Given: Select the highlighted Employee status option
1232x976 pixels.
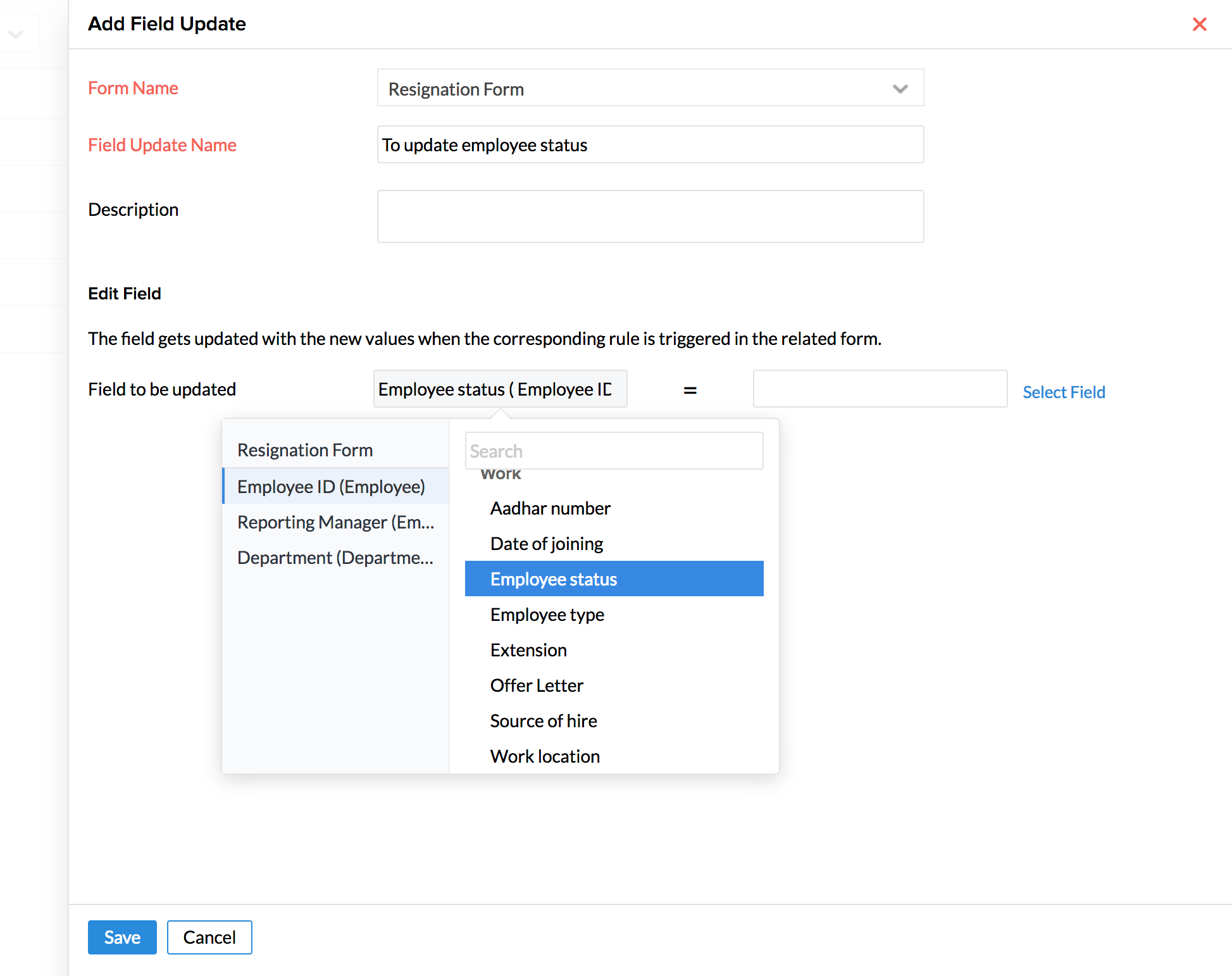Looking at the screenshot, I should click(x=553, y=579).
